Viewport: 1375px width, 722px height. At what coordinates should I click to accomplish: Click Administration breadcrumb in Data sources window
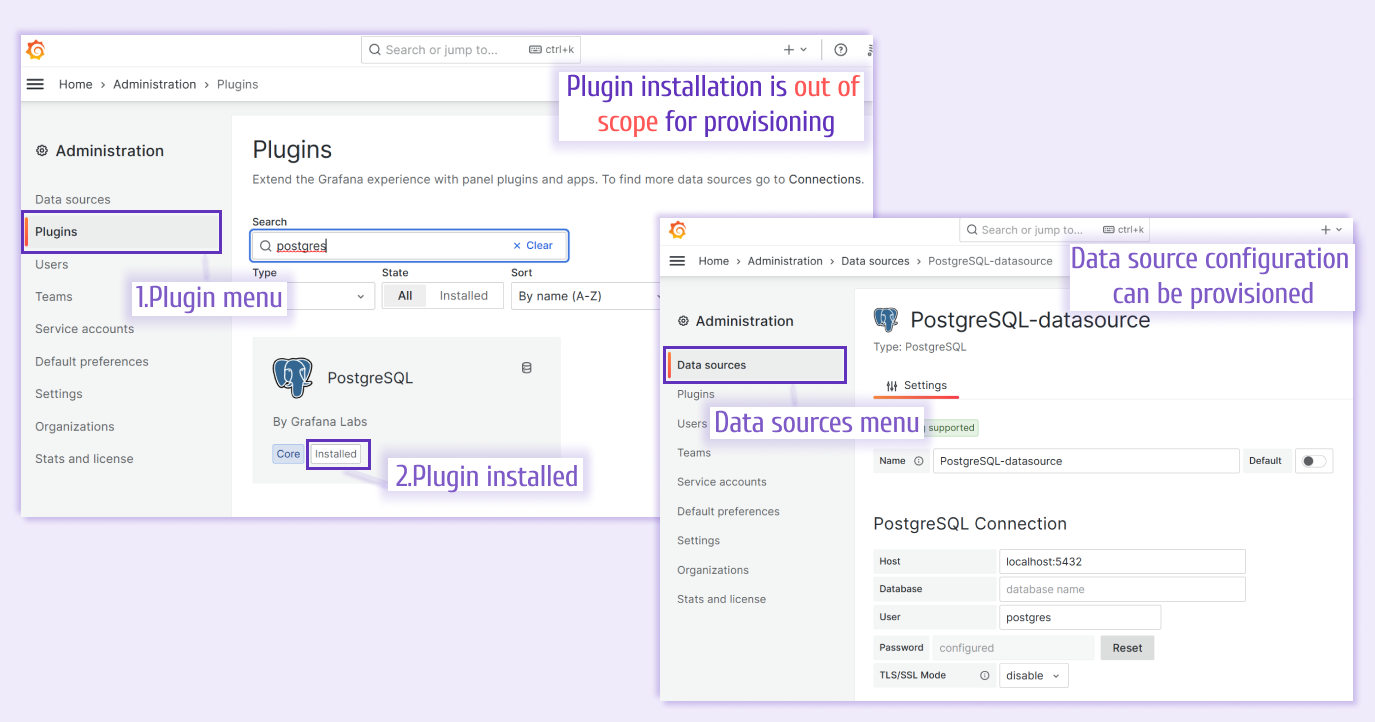pos(785,261)
